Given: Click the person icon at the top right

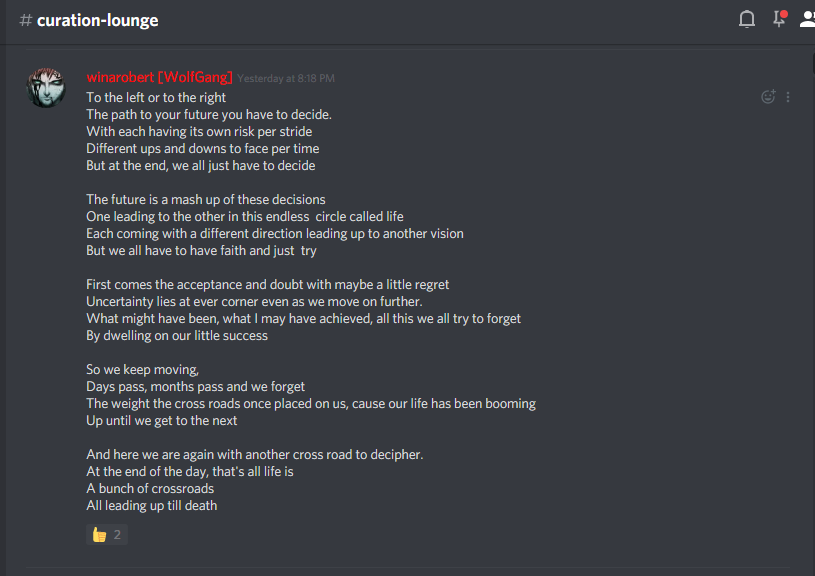Looking at the screenshot, I should (x=807, y=18).
